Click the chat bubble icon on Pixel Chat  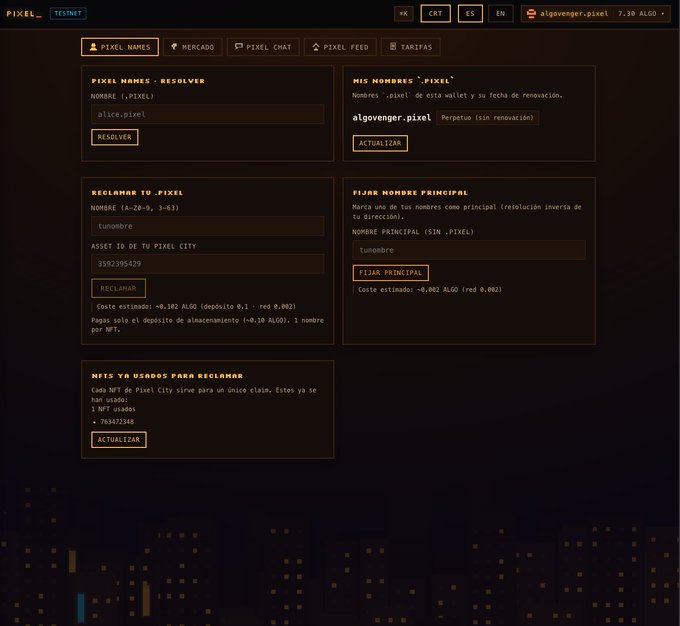pyautogui.click(x=239, y=46)
